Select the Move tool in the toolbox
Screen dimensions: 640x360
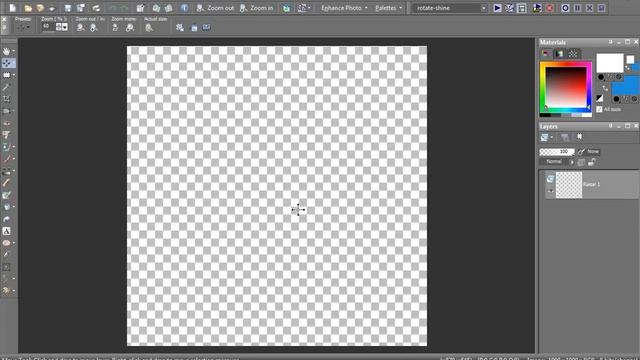pos(7,63)
